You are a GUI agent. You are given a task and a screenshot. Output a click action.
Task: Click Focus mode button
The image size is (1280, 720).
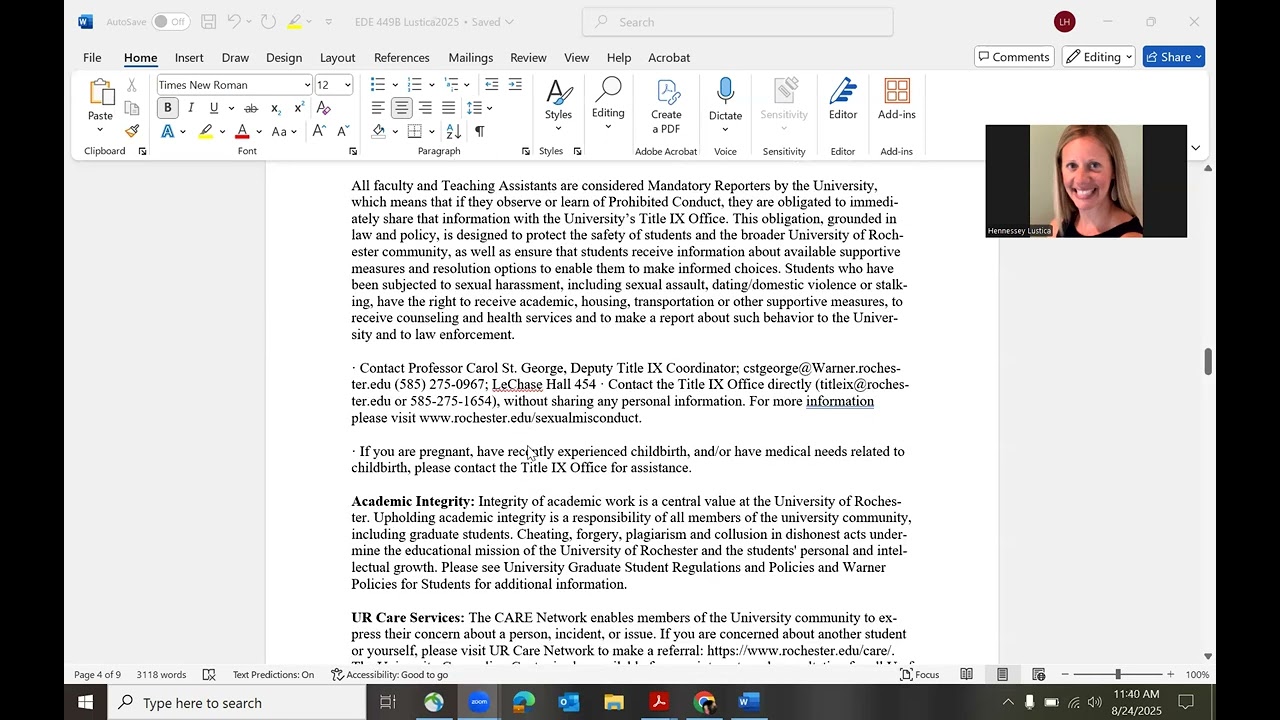920,675
